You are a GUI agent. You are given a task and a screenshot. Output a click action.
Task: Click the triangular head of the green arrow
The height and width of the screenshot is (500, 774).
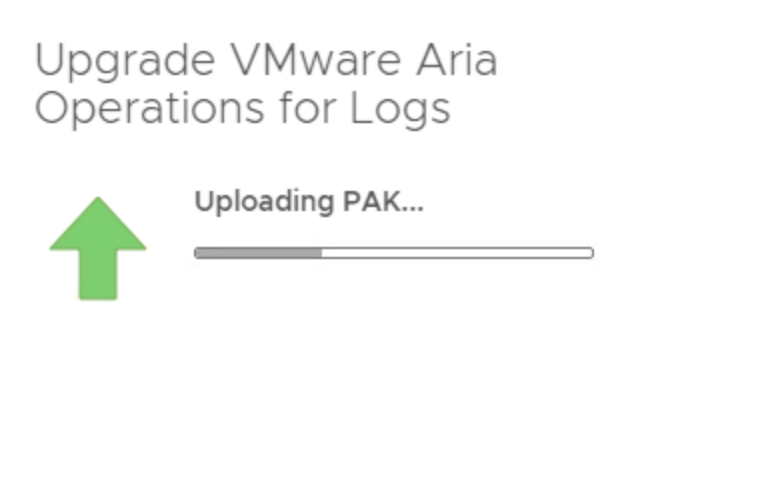point(98,225)
